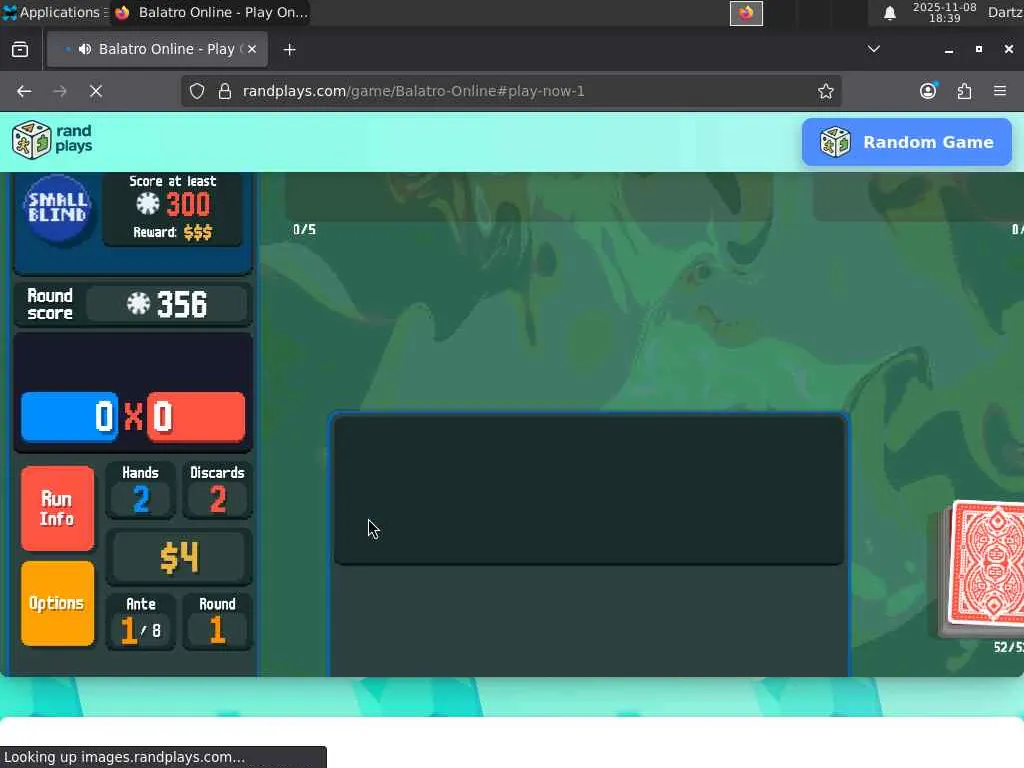
Task: Focus the randplays.com address bar
Action: [509, 91]
